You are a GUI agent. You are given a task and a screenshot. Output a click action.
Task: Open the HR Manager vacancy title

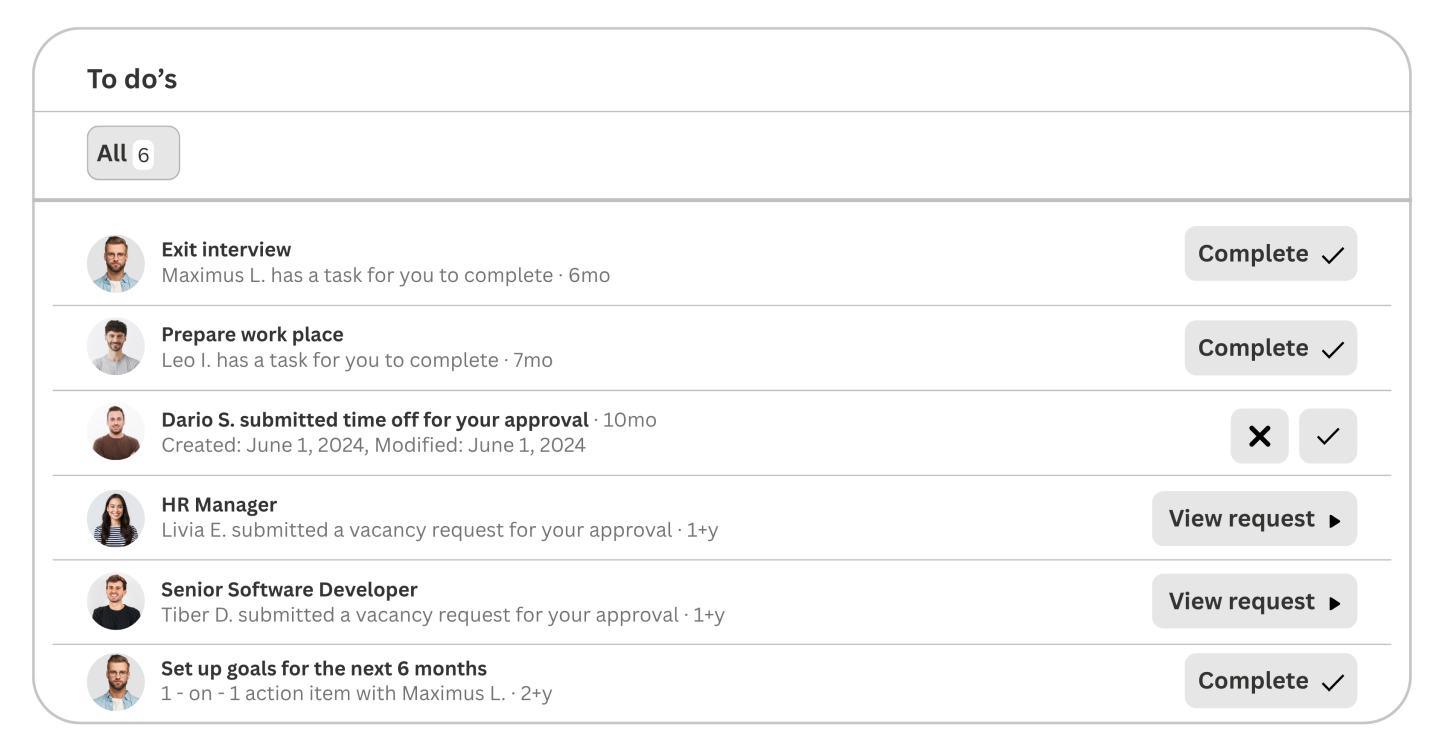219,505
